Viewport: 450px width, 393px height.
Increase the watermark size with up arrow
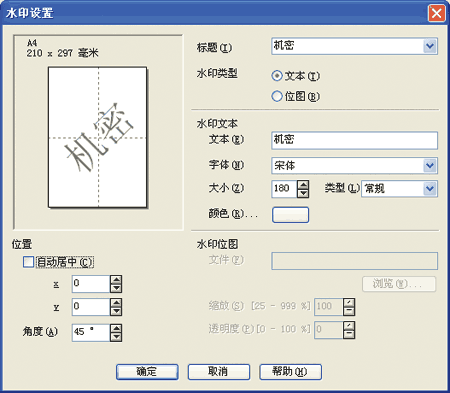(x=303, y=185)
